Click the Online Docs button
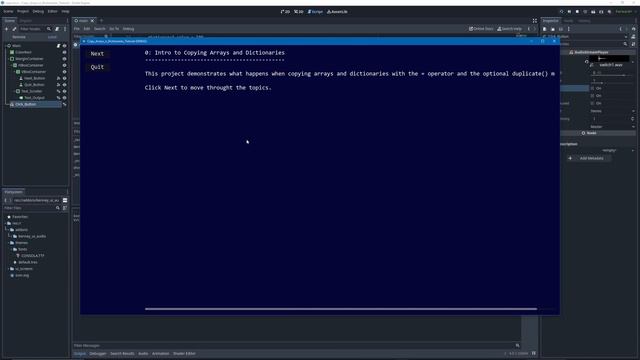This screenshot has width=640, height=360. tap(481, 29)
